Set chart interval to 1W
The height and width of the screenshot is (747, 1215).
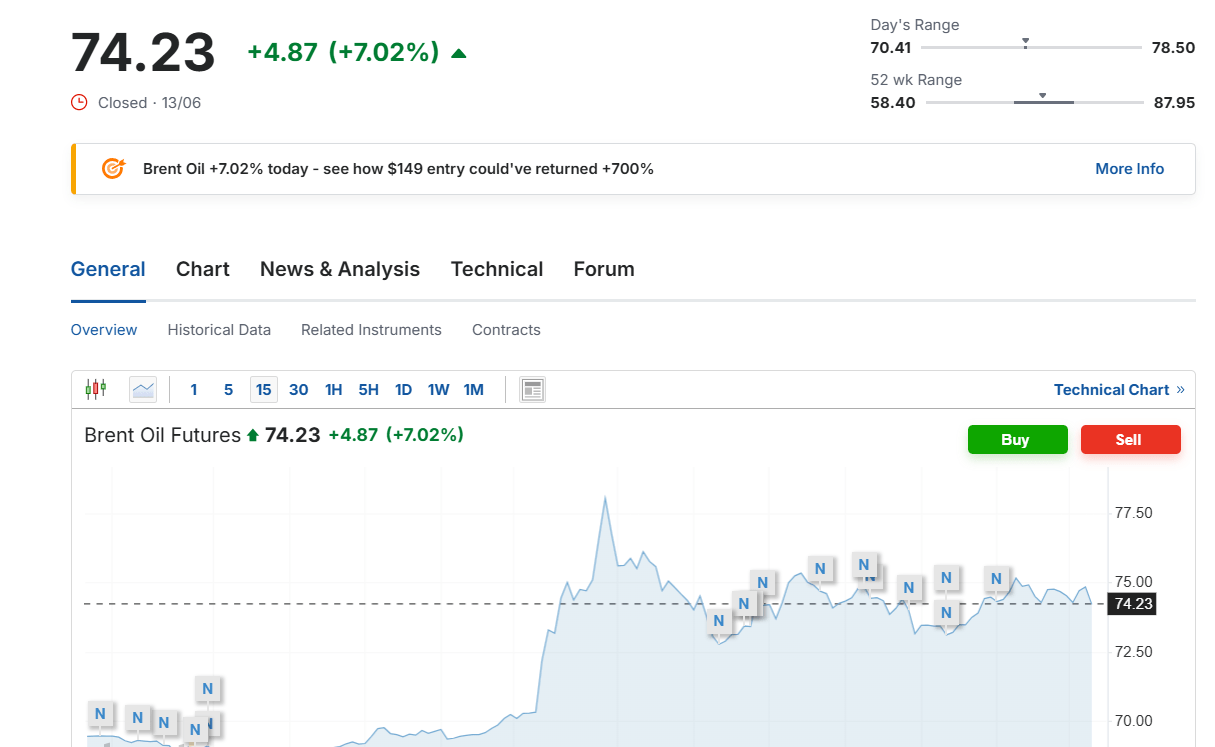click(438, 390)
